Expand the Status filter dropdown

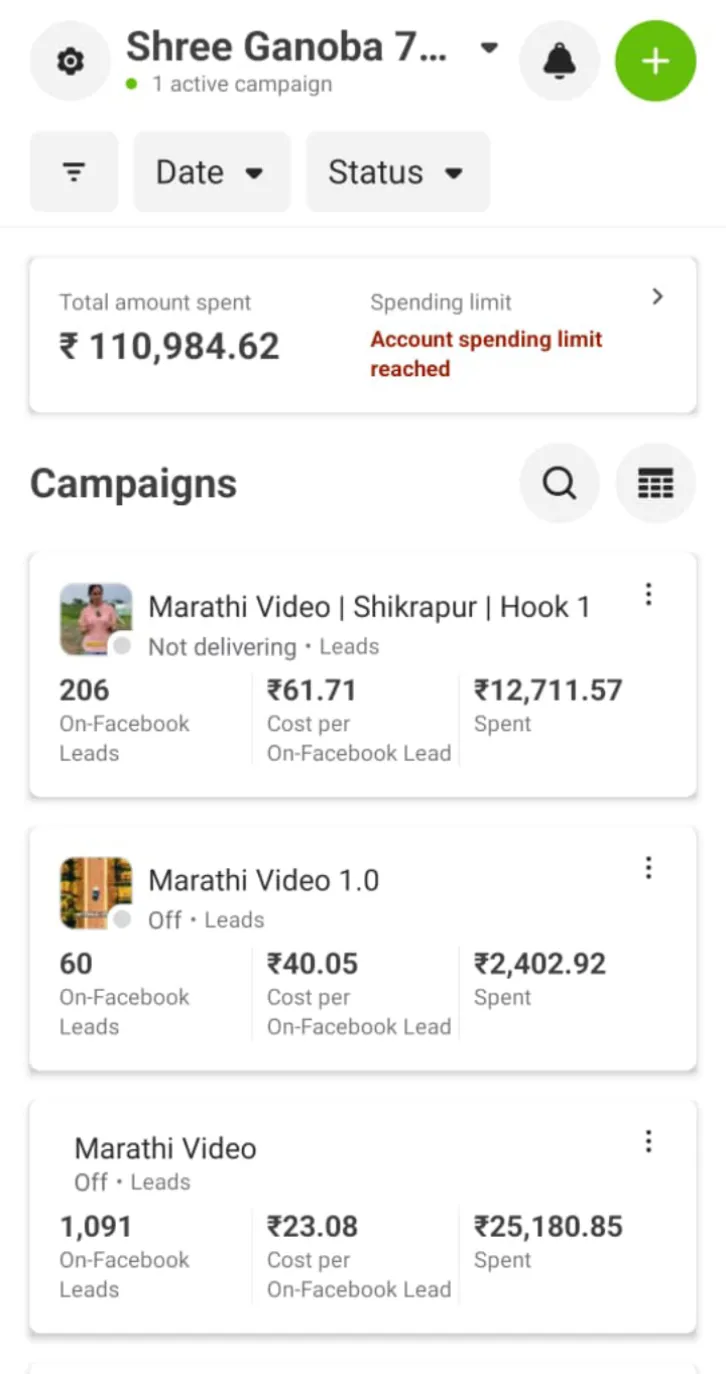pyautogui.click(x=397, y=172)
